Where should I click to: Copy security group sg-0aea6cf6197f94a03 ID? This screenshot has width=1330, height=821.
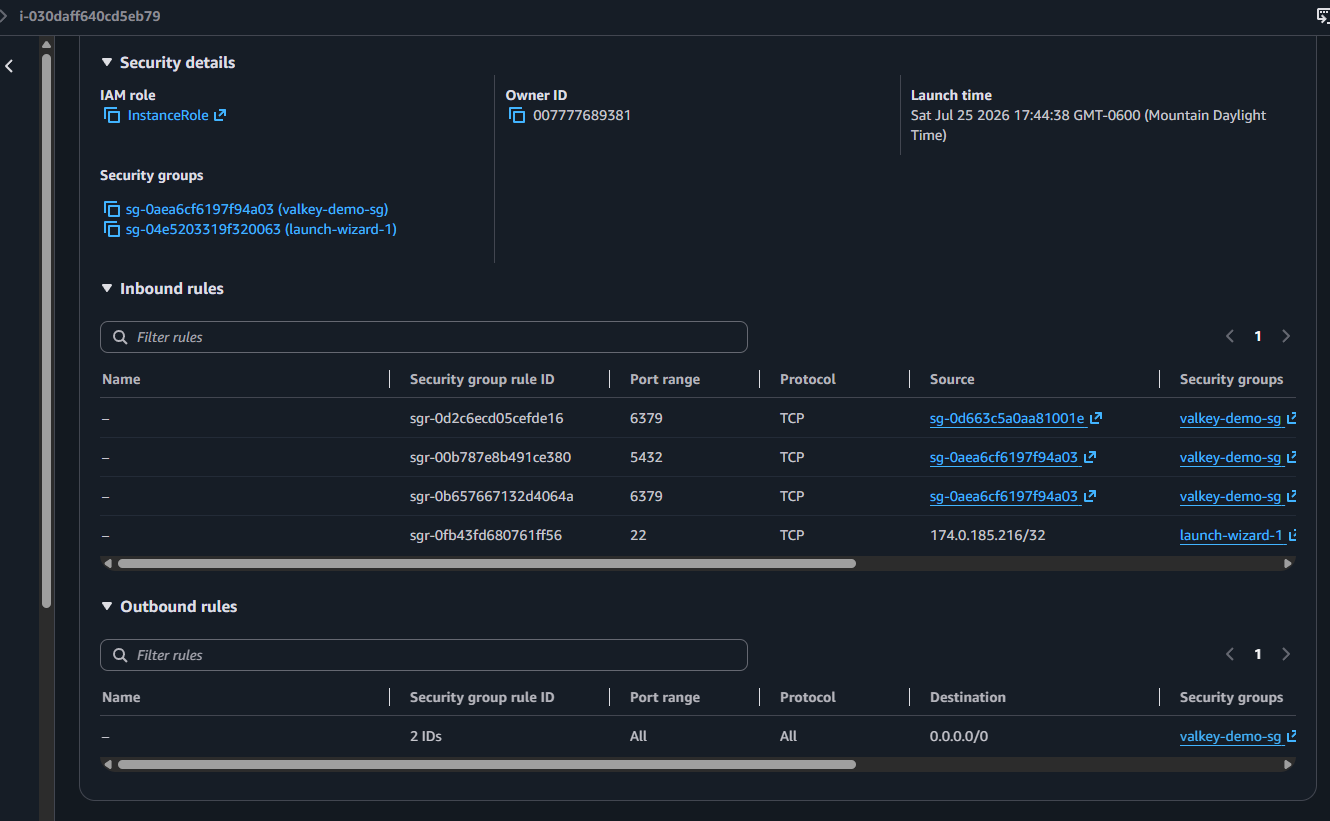tap(112, 209)
